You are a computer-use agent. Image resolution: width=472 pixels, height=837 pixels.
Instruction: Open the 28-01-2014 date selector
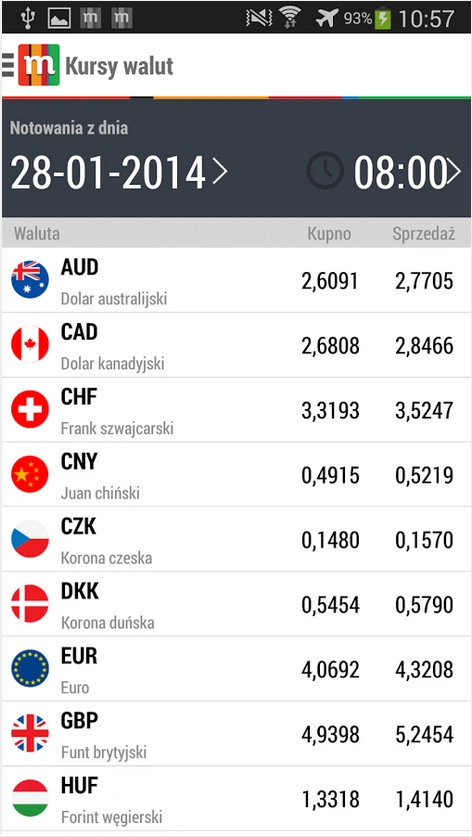point(108,173)
